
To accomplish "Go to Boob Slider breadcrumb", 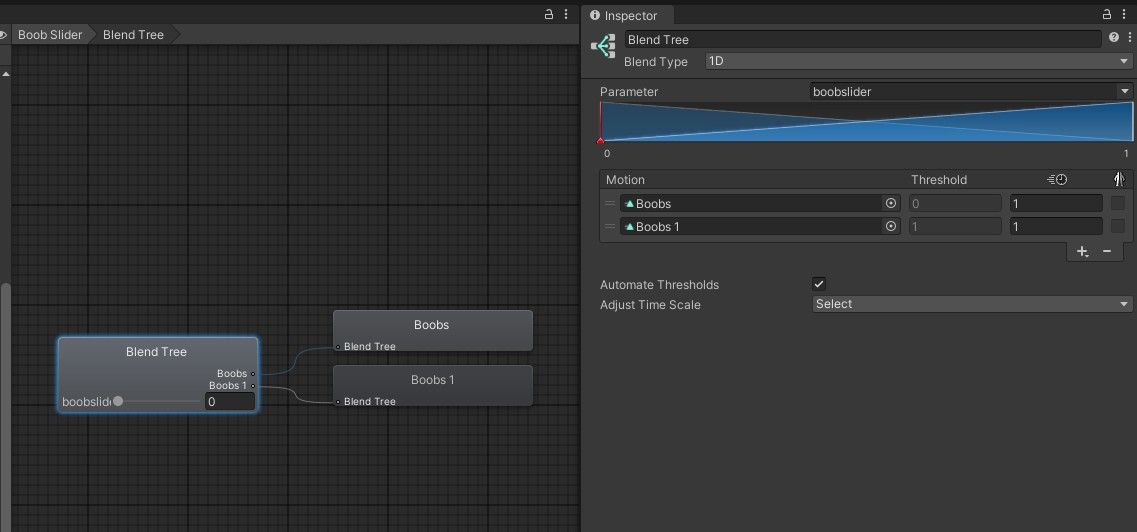I will click(50, 35).
